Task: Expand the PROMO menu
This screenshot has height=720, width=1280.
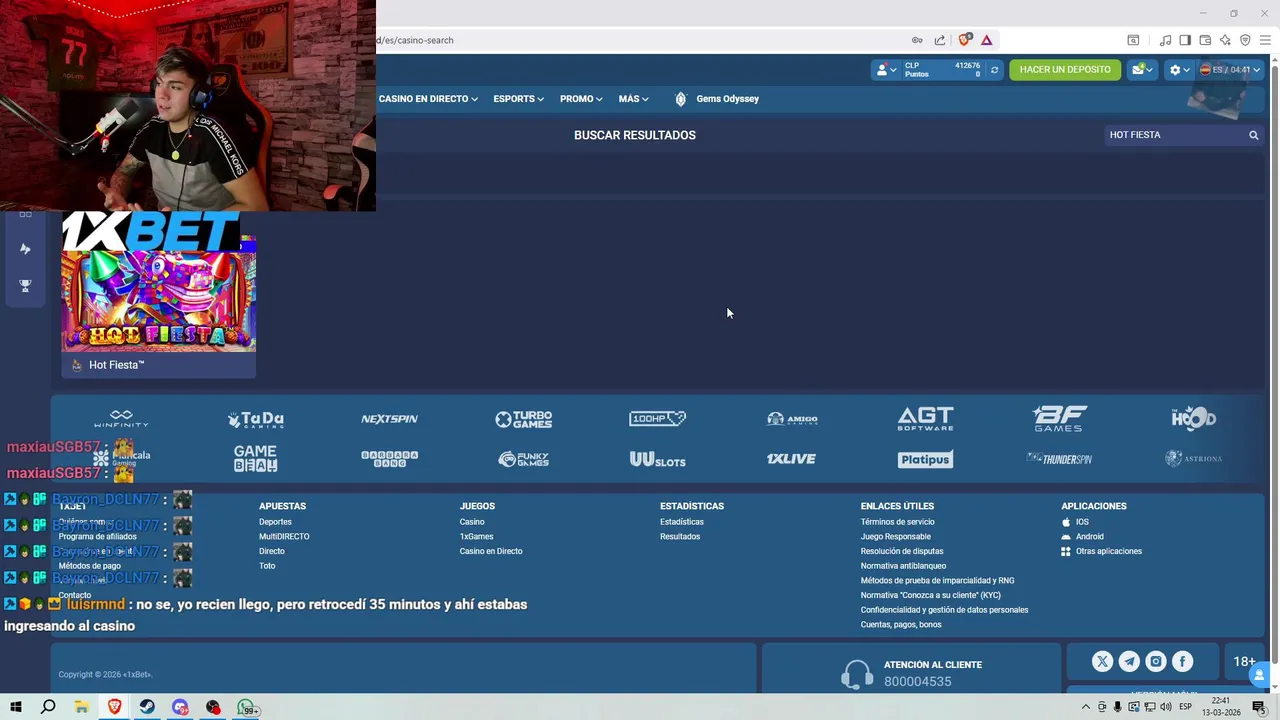Action: [x=581, y=99]
